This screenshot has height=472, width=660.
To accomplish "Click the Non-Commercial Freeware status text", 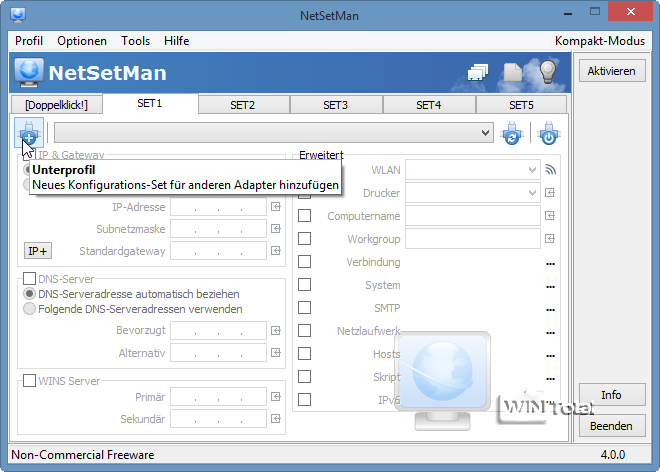I will pos(82,455).
